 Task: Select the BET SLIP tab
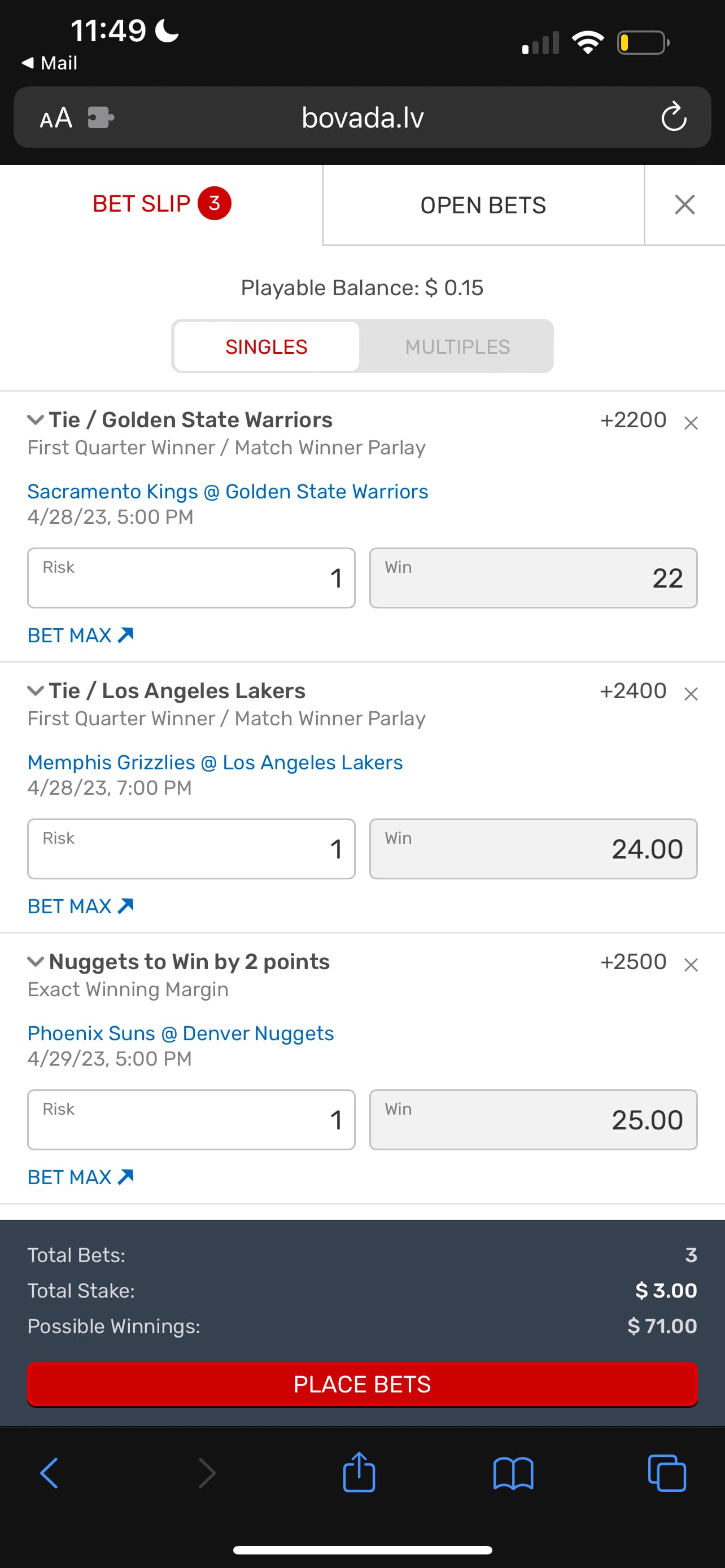pyautogui.click(x=161, y=204)
